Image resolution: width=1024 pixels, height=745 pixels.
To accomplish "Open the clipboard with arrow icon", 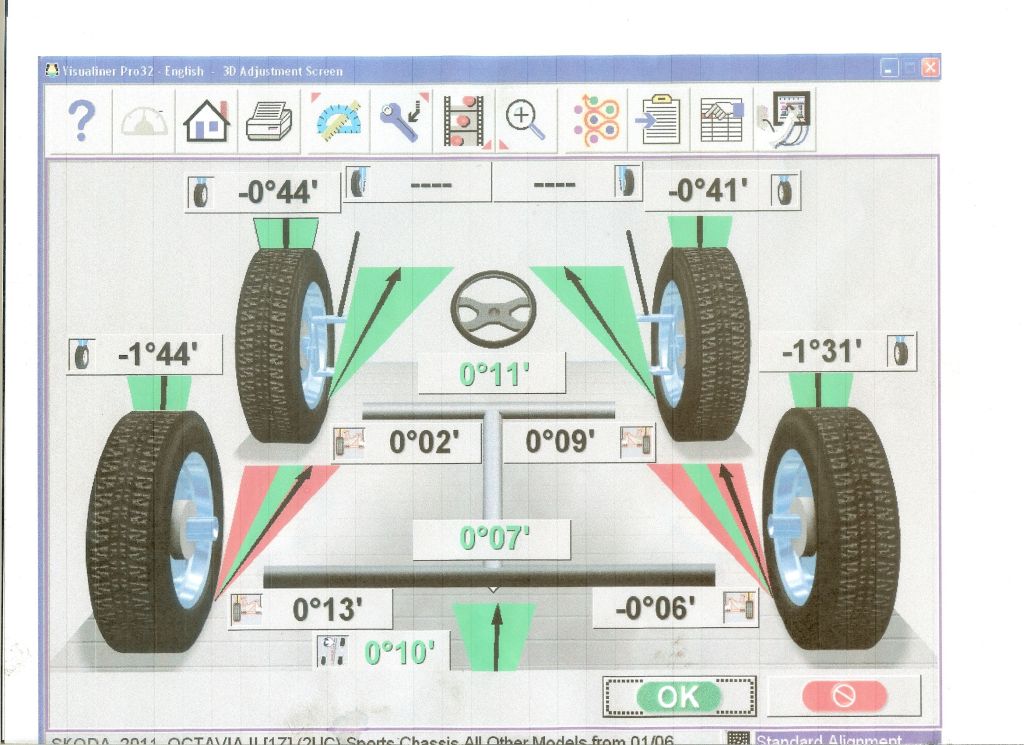I will 658,120.
